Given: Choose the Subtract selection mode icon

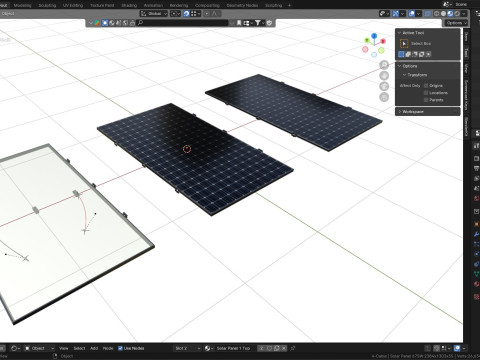Looking at the screenshot, I should coord(415,54).
